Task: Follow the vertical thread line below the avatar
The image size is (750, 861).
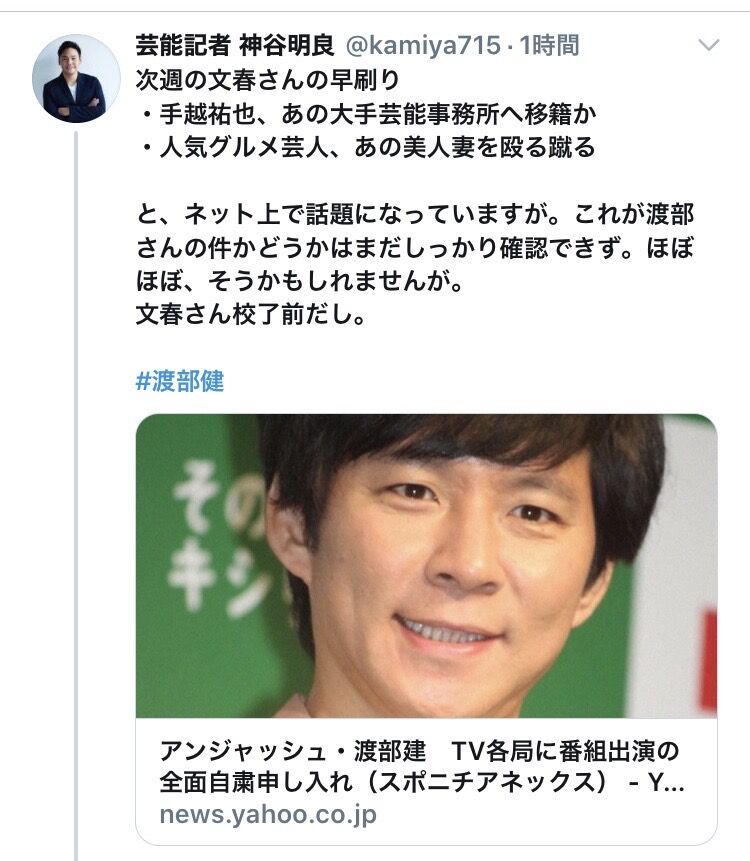Action: tap(76, 496)
